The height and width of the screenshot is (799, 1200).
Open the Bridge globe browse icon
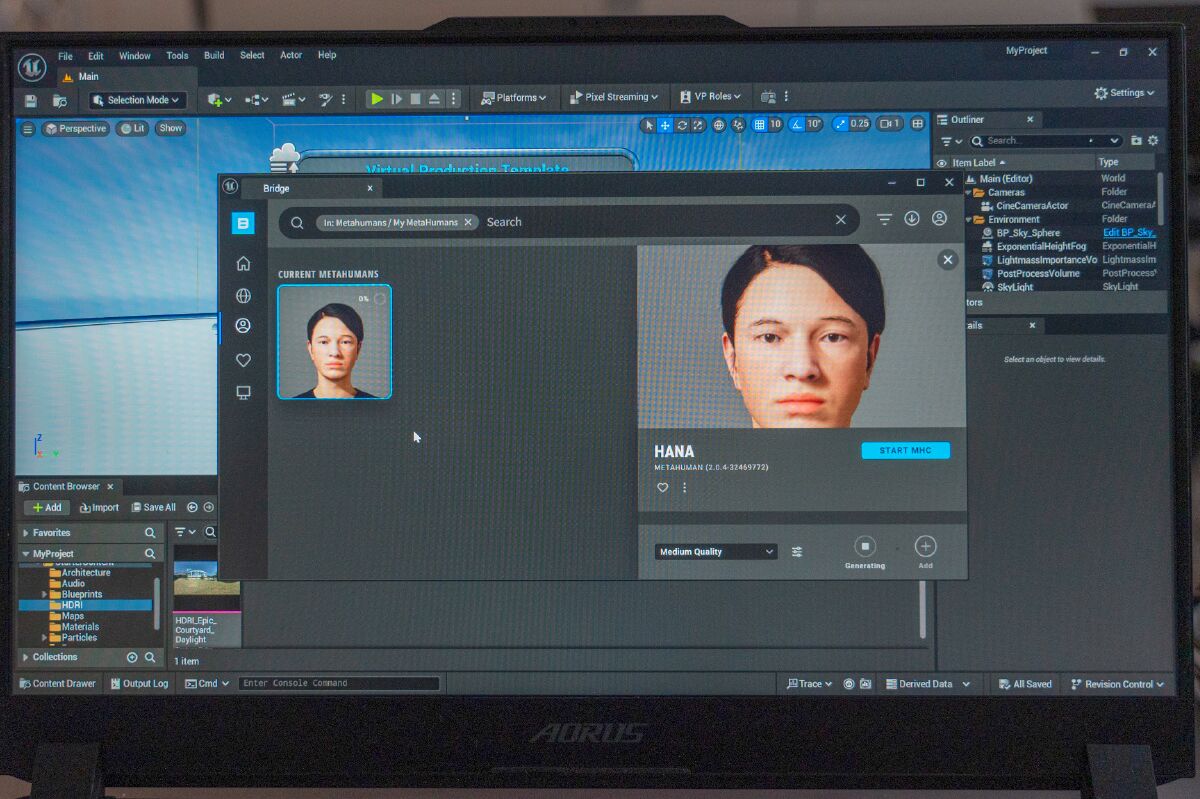pos(243,295)
